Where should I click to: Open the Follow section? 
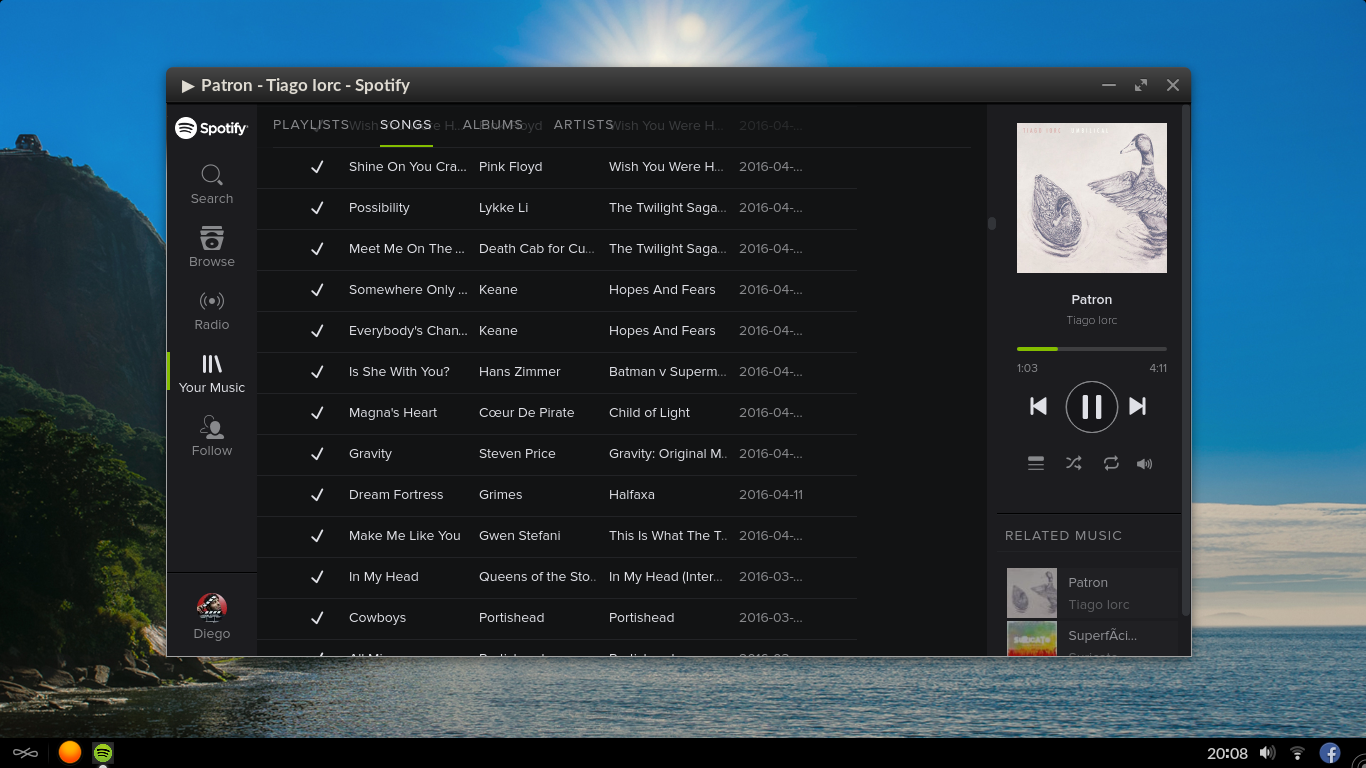tap(212, 437)
